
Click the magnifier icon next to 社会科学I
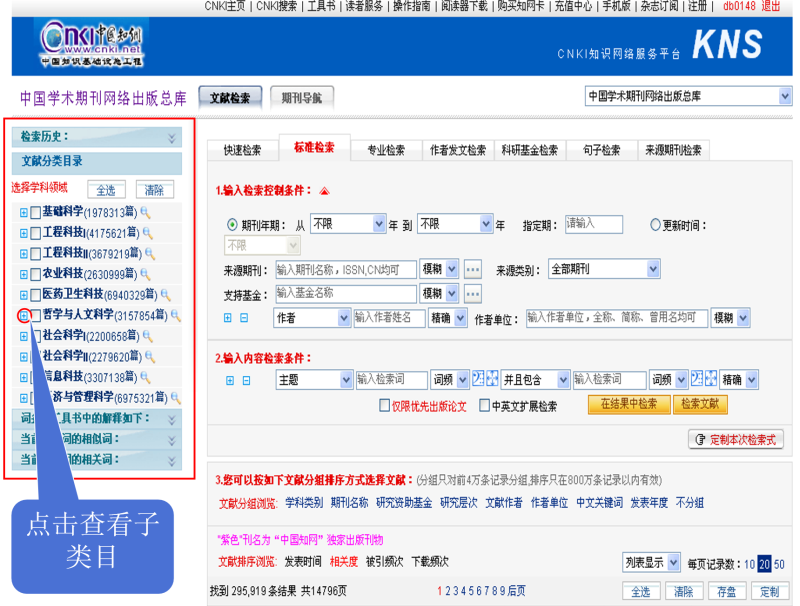[148, 336]
